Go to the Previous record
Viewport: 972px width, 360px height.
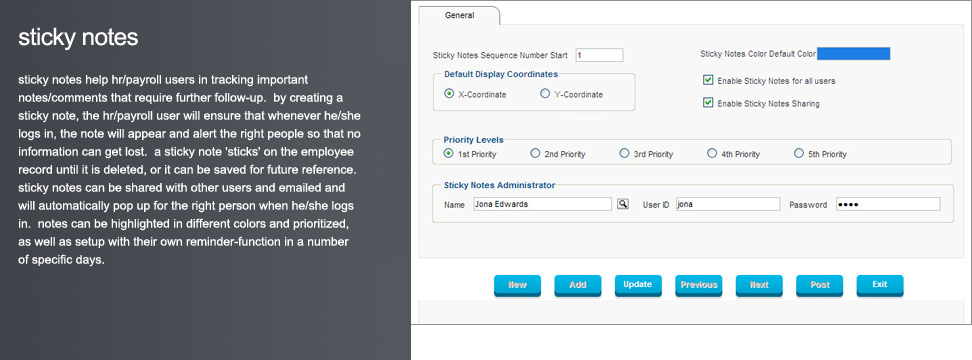pos(699,285)
